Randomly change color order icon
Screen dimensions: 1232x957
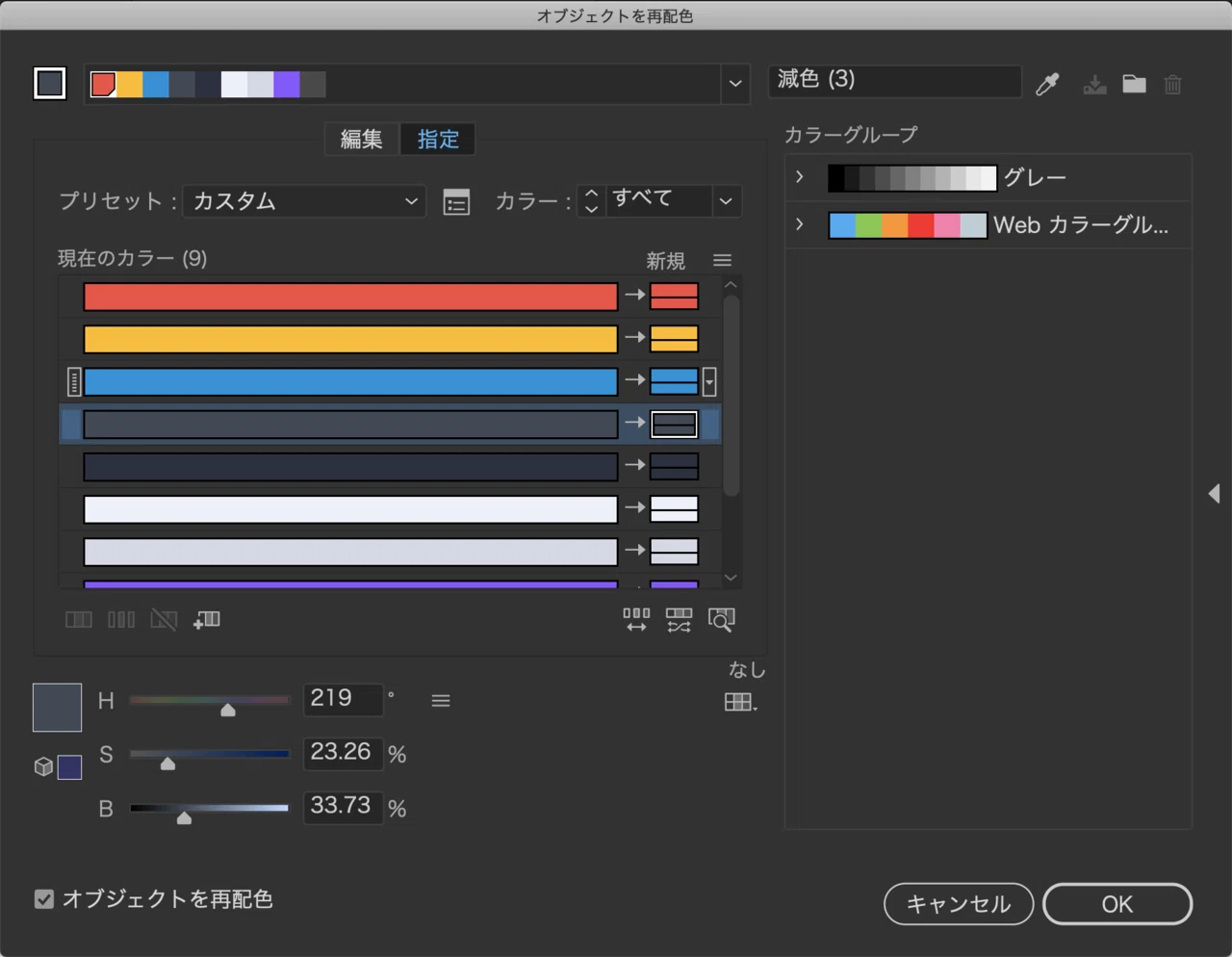pyautogui.click(x=636, y=619)
